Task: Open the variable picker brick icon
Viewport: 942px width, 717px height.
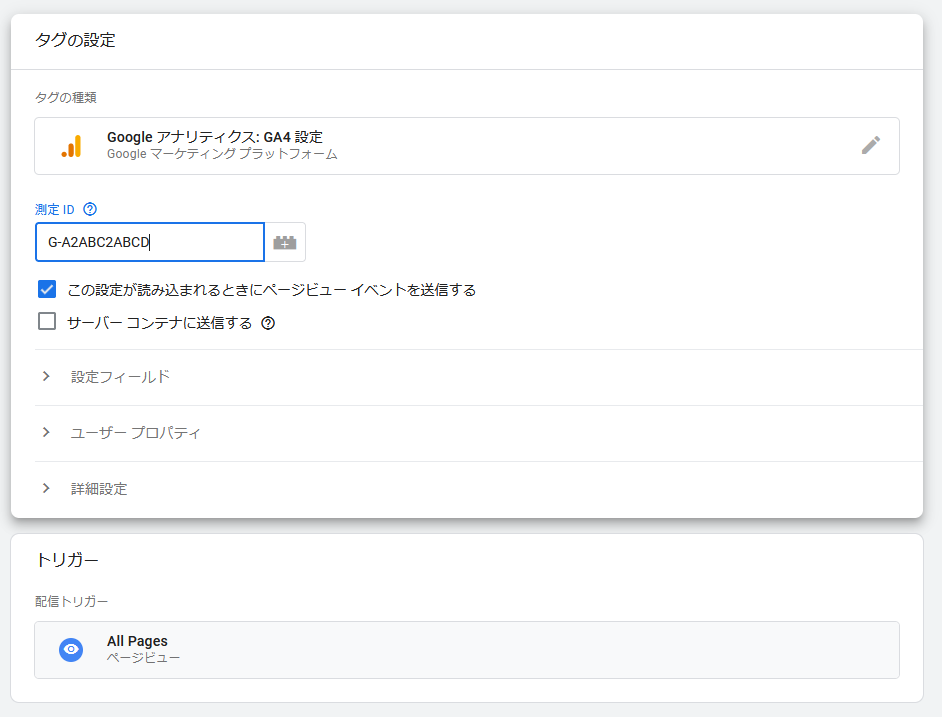Action: coord(285,242)
